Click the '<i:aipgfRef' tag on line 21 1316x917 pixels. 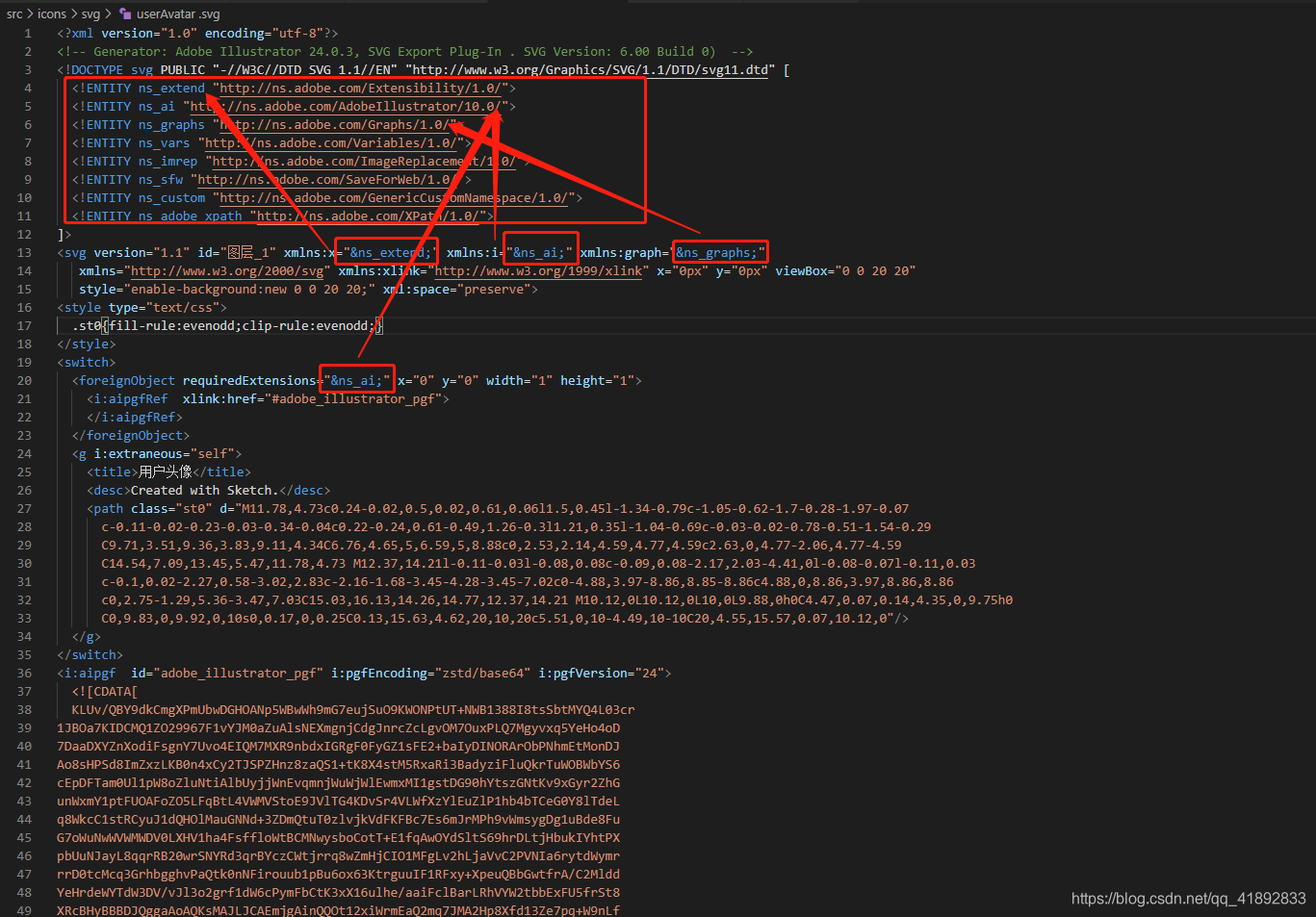click(127, 399)
